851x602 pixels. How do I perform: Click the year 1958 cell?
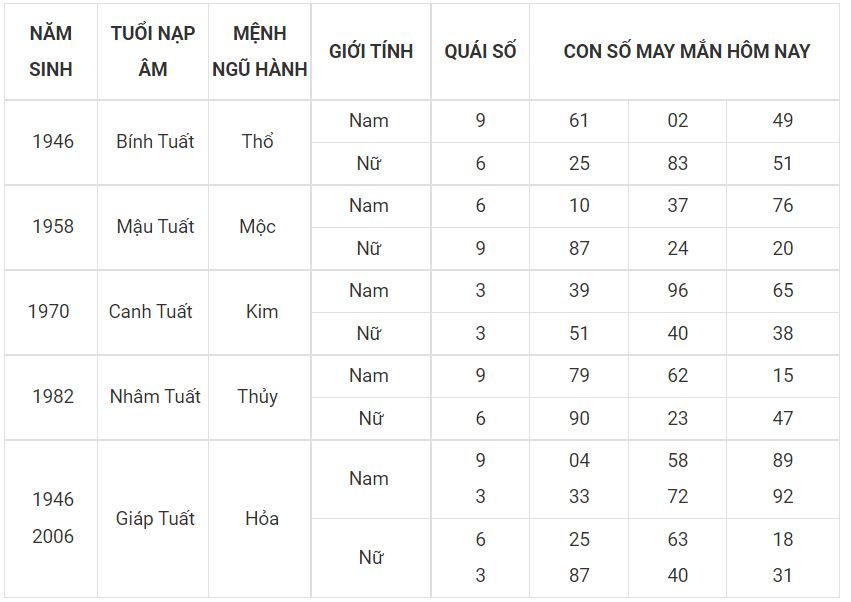click(x=53, y=226)
